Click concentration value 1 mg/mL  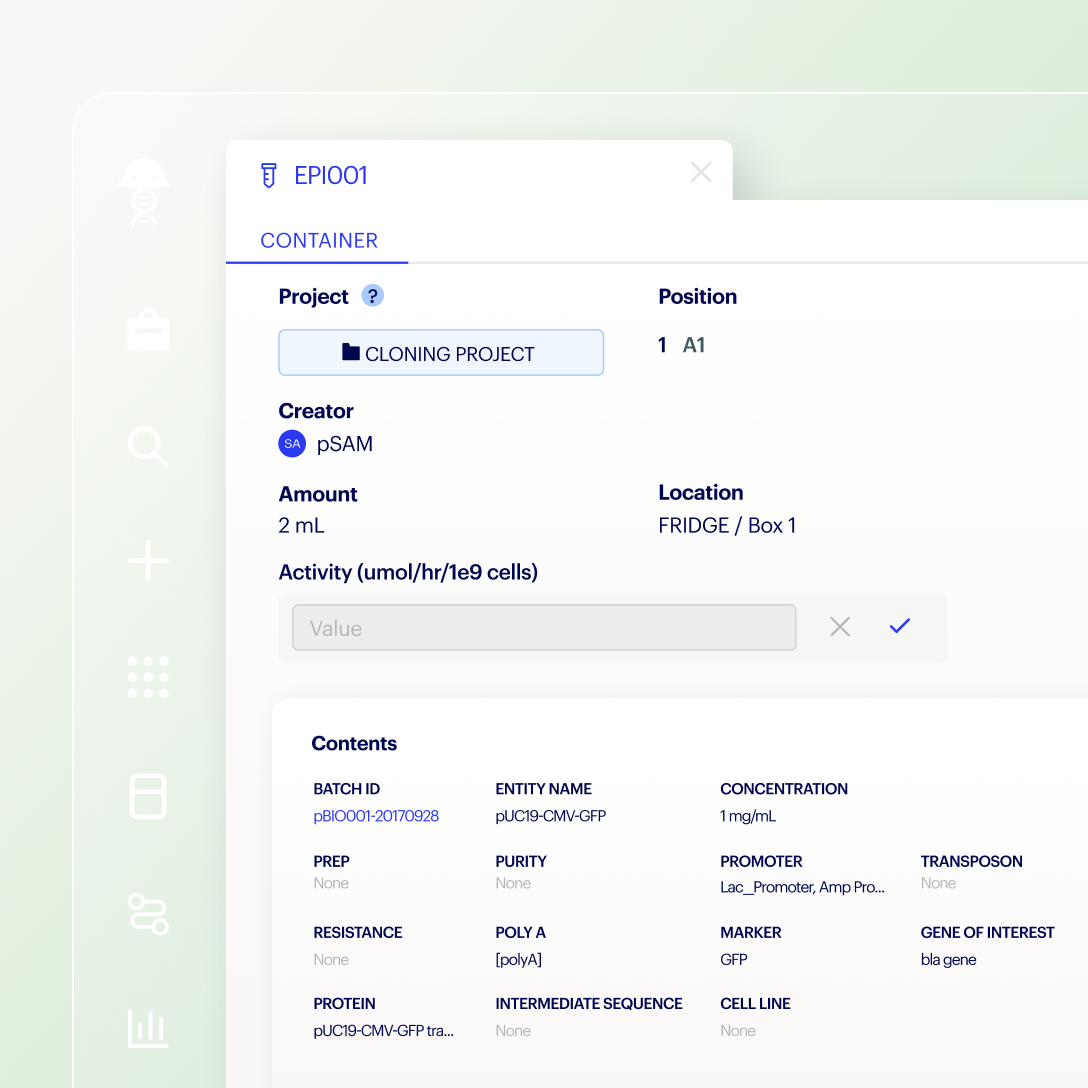(x=747, y=816)
